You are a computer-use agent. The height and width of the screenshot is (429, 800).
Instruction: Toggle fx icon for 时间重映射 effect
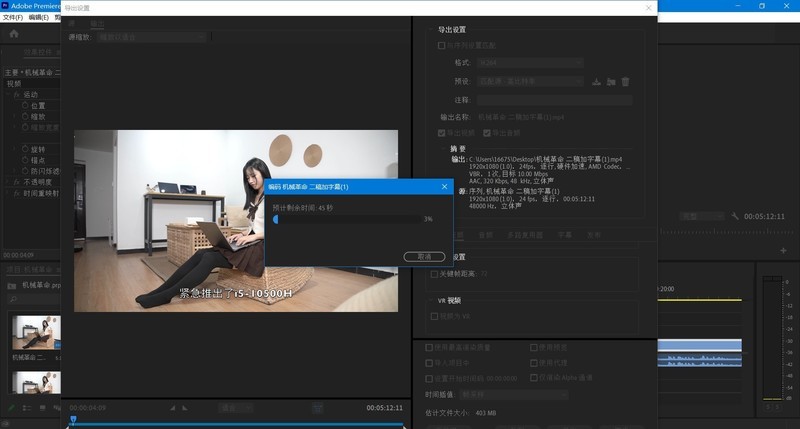point(17,193)
